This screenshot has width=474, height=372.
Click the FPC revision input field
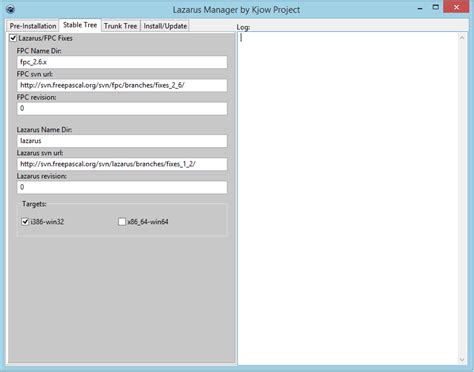122,109
